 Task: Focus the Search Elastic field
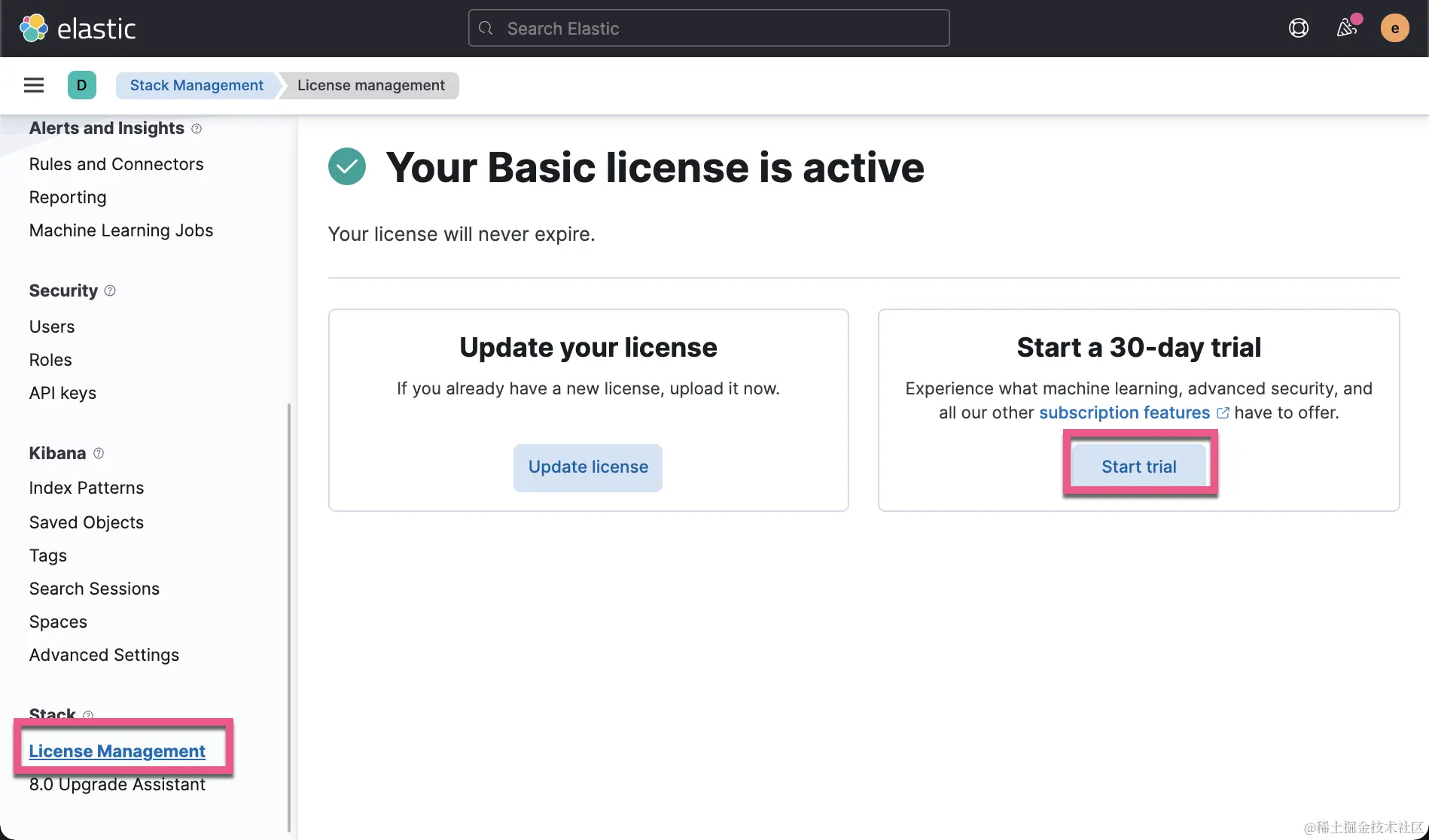[708, 29]
